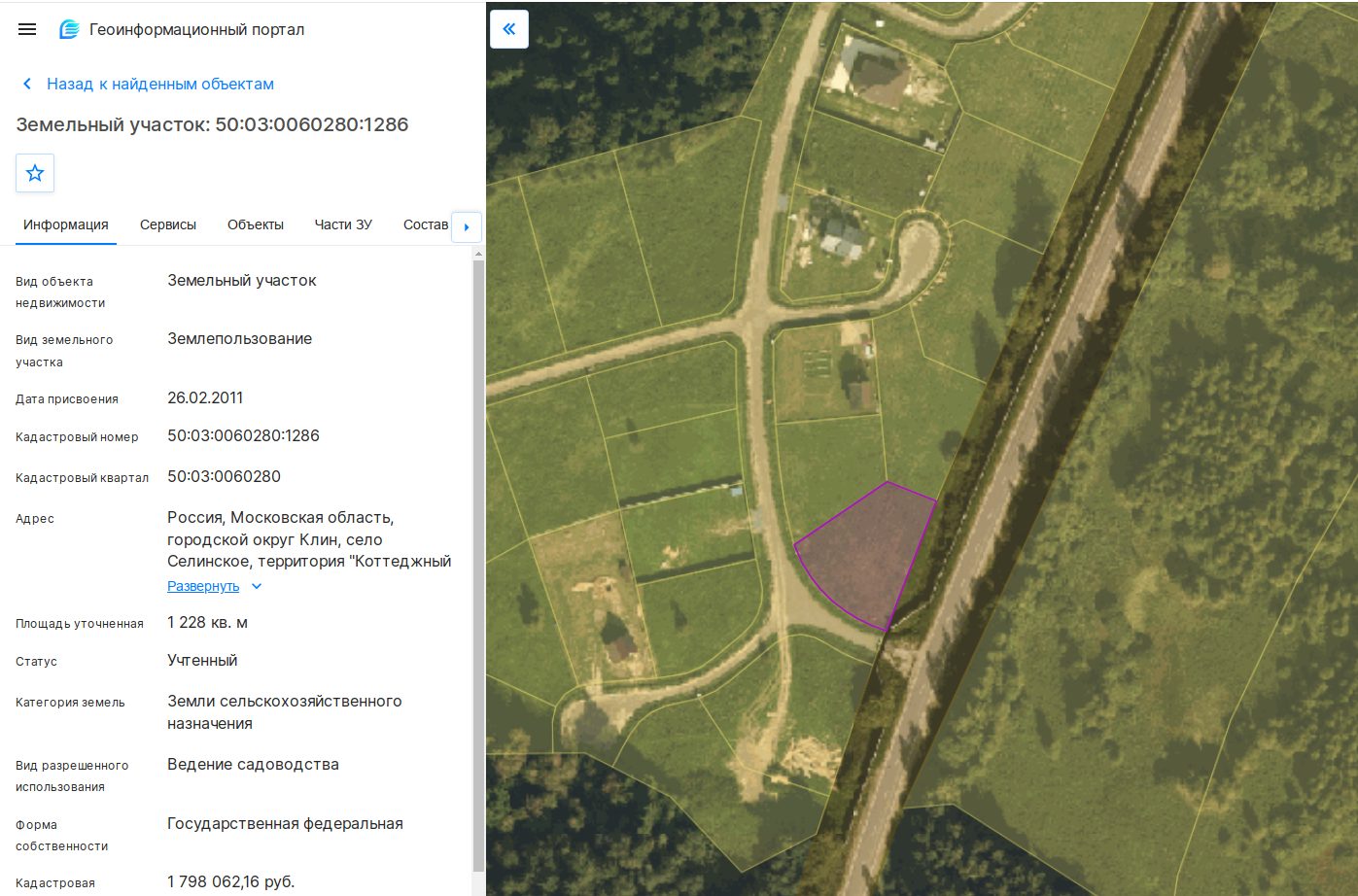This screenshot has width=1358, height=896.
Task: Open the Объекты tab
Action: click(x=256, y=224)
